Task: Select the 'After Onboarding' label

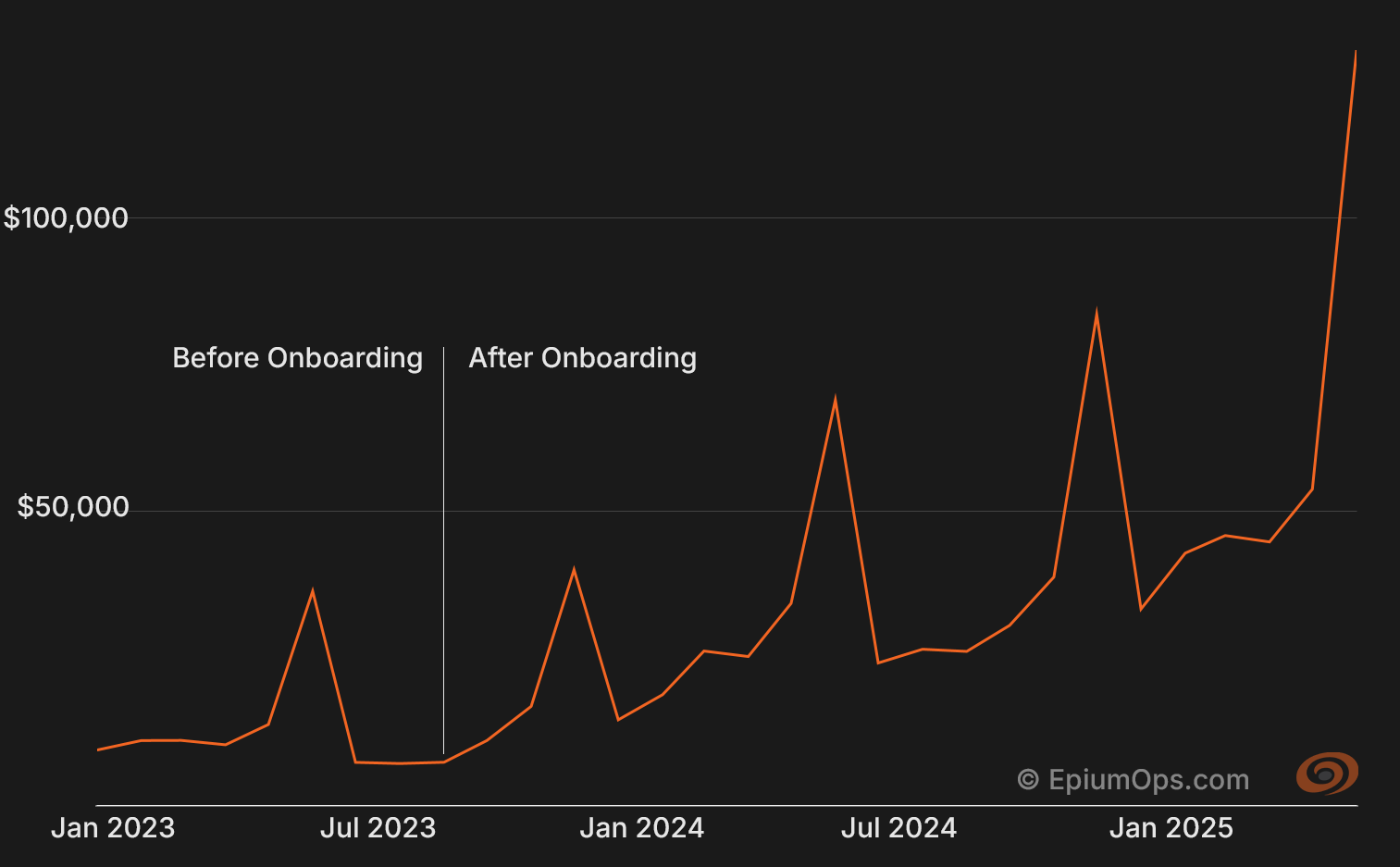Action: pos(582,358)
